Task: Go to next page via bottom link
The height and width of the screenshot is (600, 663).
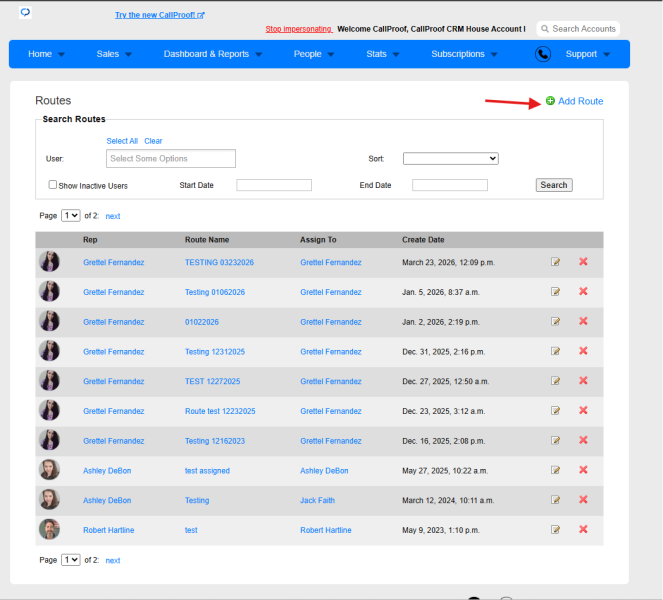Action: point(113,560)
